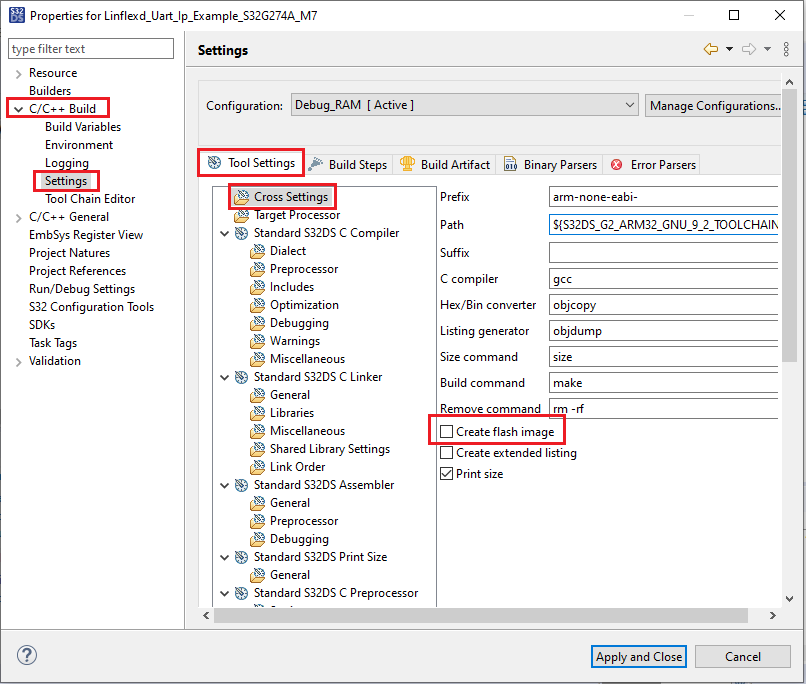806x684 pixels.
Task: Click the Build command field
Action: point(663,383)
